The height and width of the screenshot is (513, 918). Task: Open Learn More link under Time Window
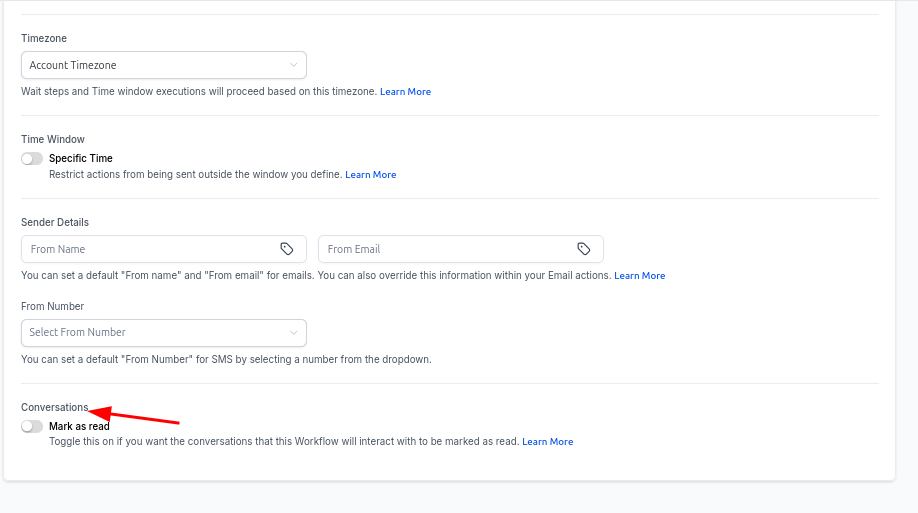point(370,175)
